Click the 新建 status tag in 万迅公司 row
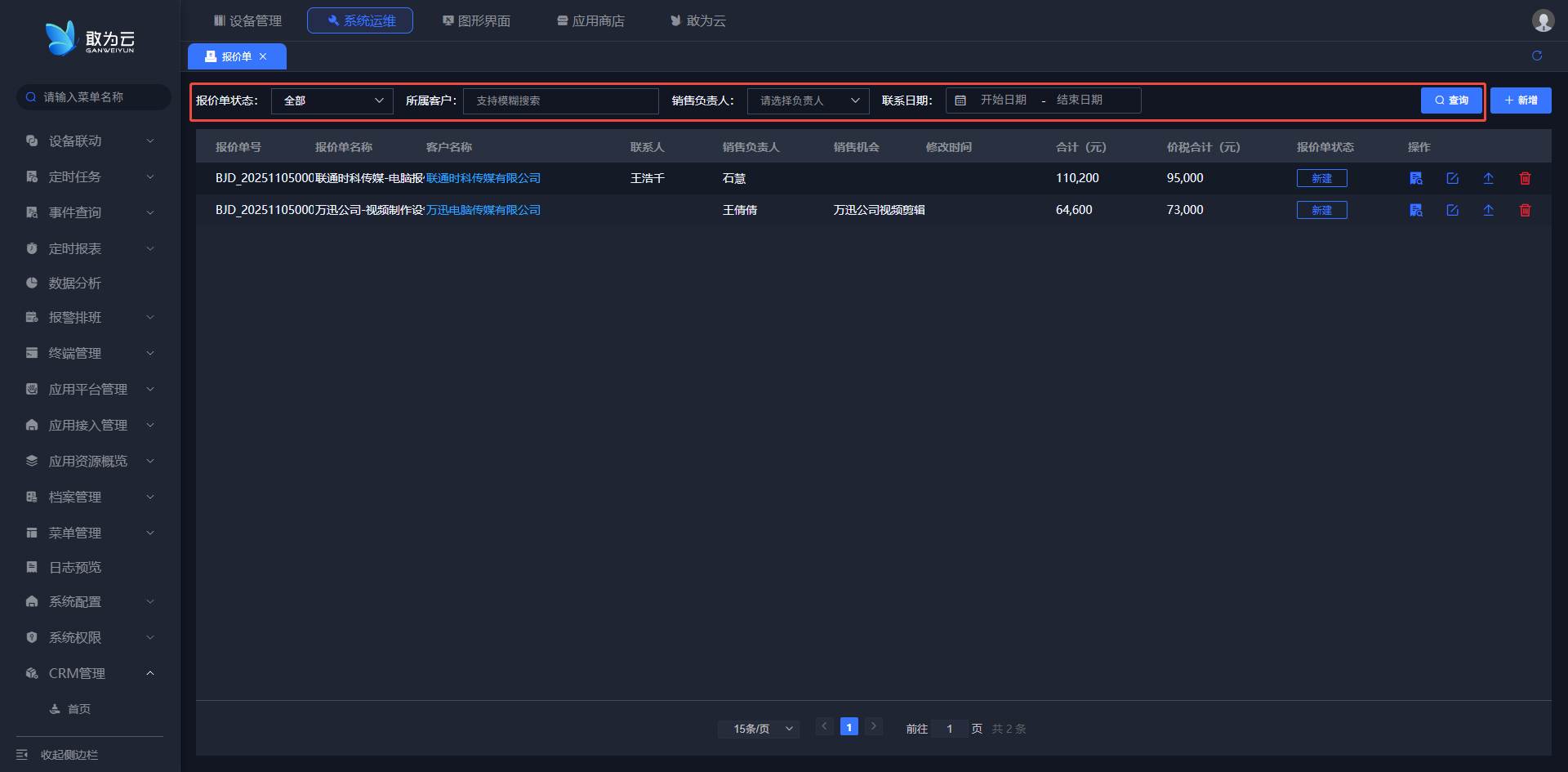Screen dimensions: 1568x772 click(1322, 210)
